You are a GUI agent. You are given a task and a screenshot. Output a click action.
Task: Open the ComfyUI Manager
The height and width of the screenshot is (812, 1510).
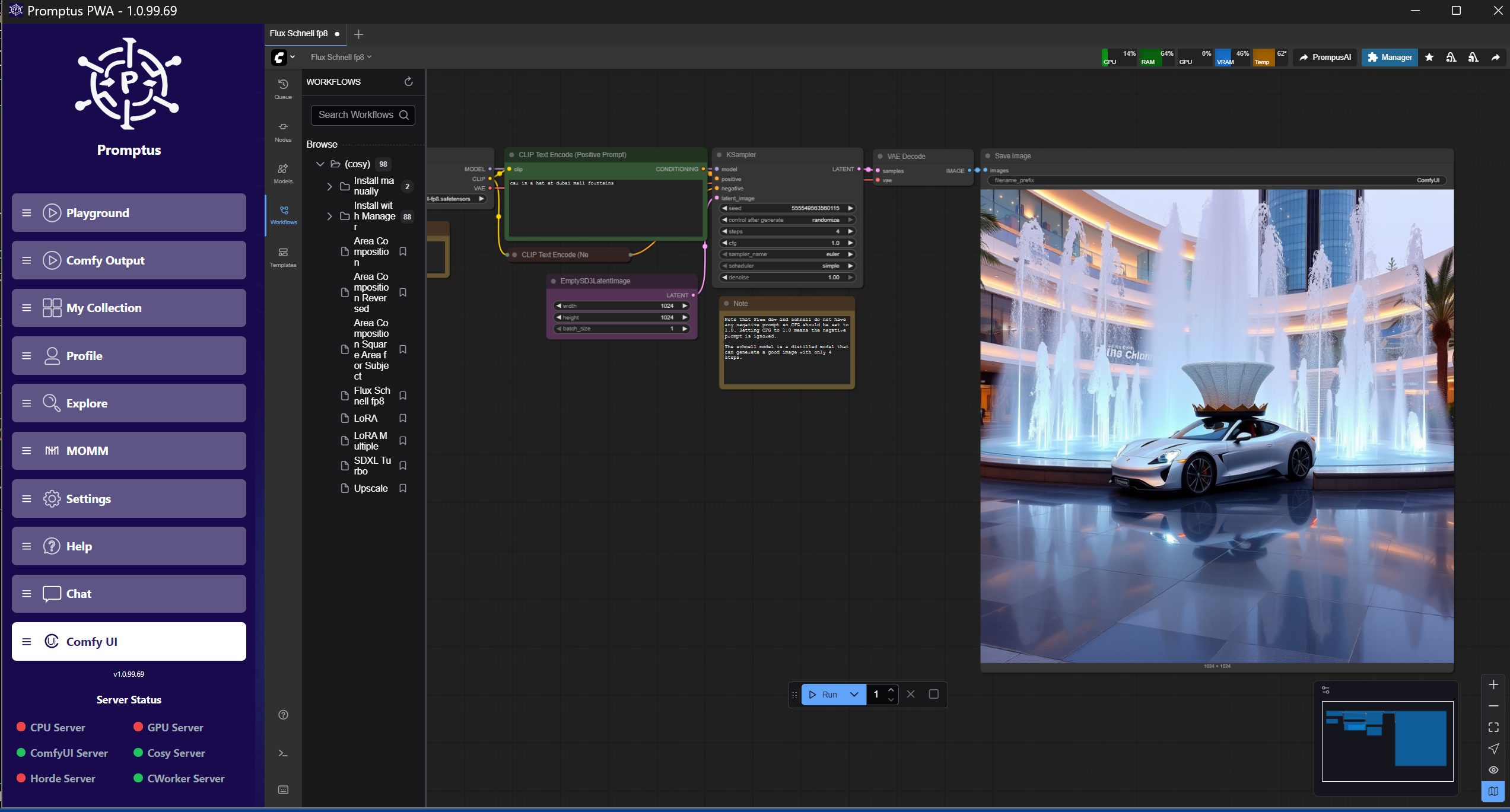coord(1389,57)
